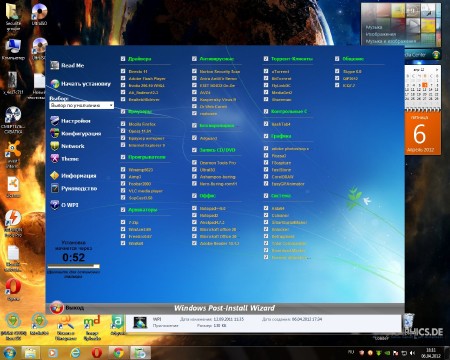
Task: Open the Компьютер desktop icon
Action: (13, 49)
